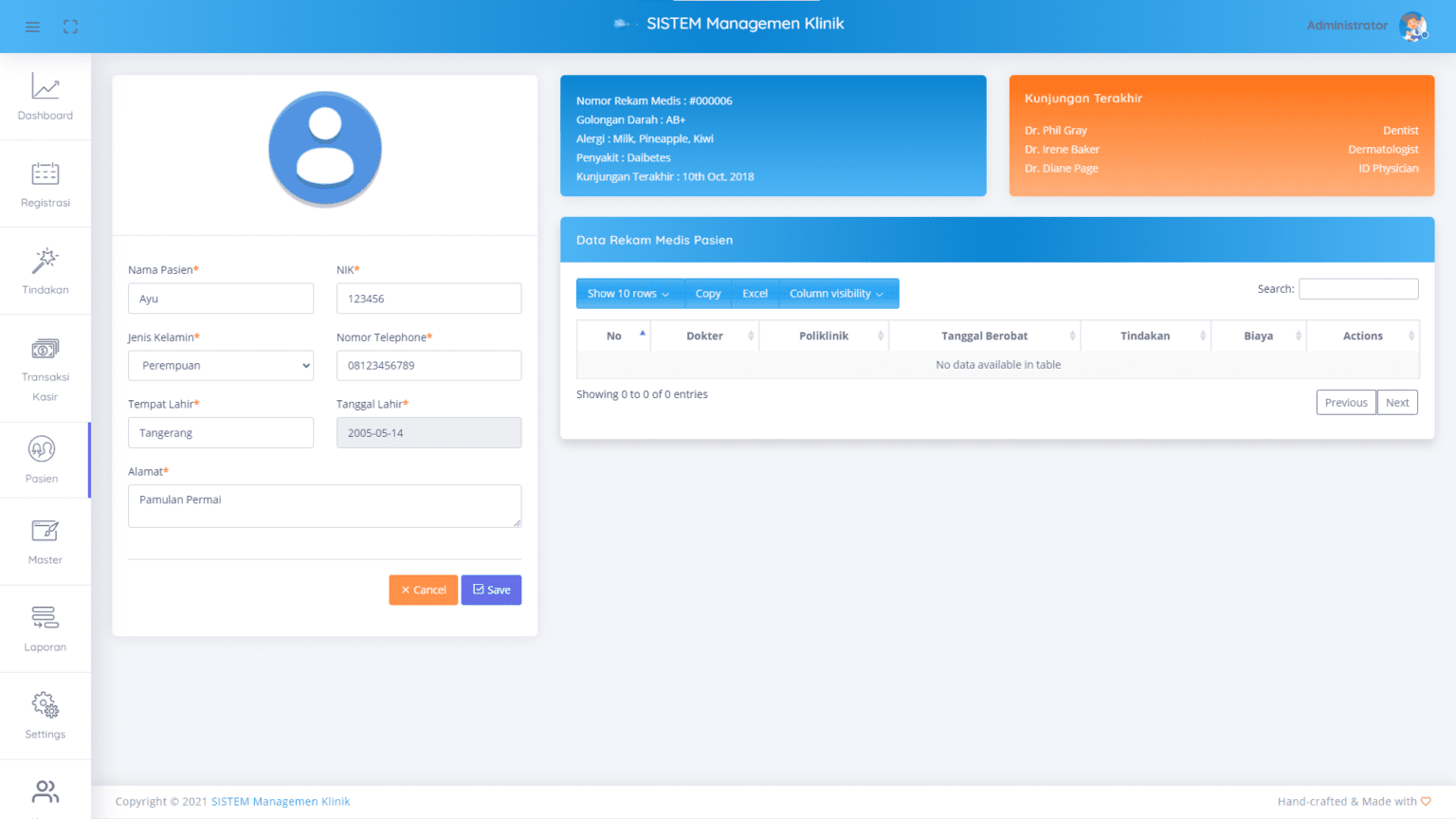Toggle fullscreen mode icon
Image resolution: width=1456 pixels, height=819 pixels.
(70, 27)
